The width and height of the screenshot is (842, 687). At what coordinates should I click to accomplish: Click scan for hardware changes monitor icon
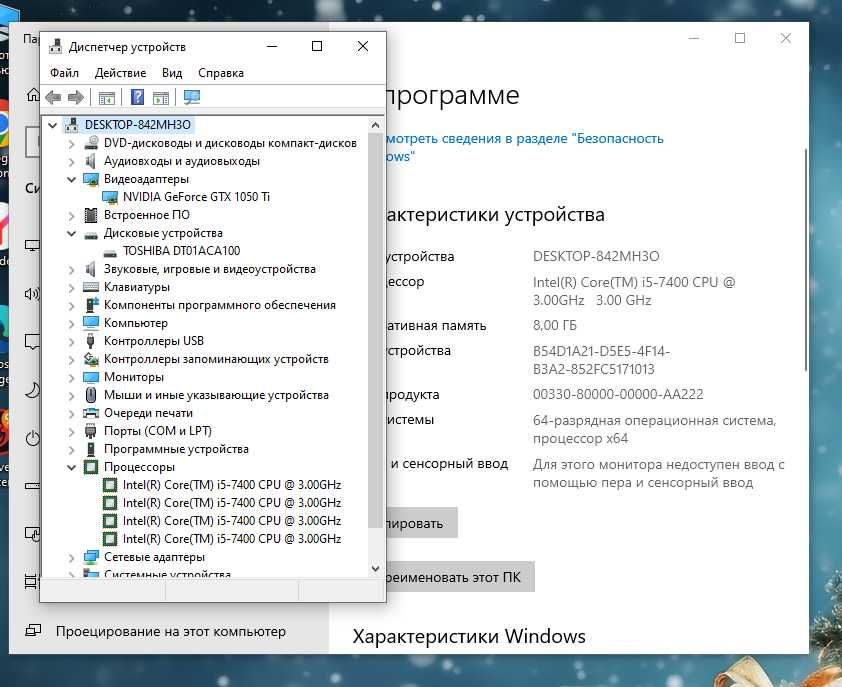(x=192, y=97)
